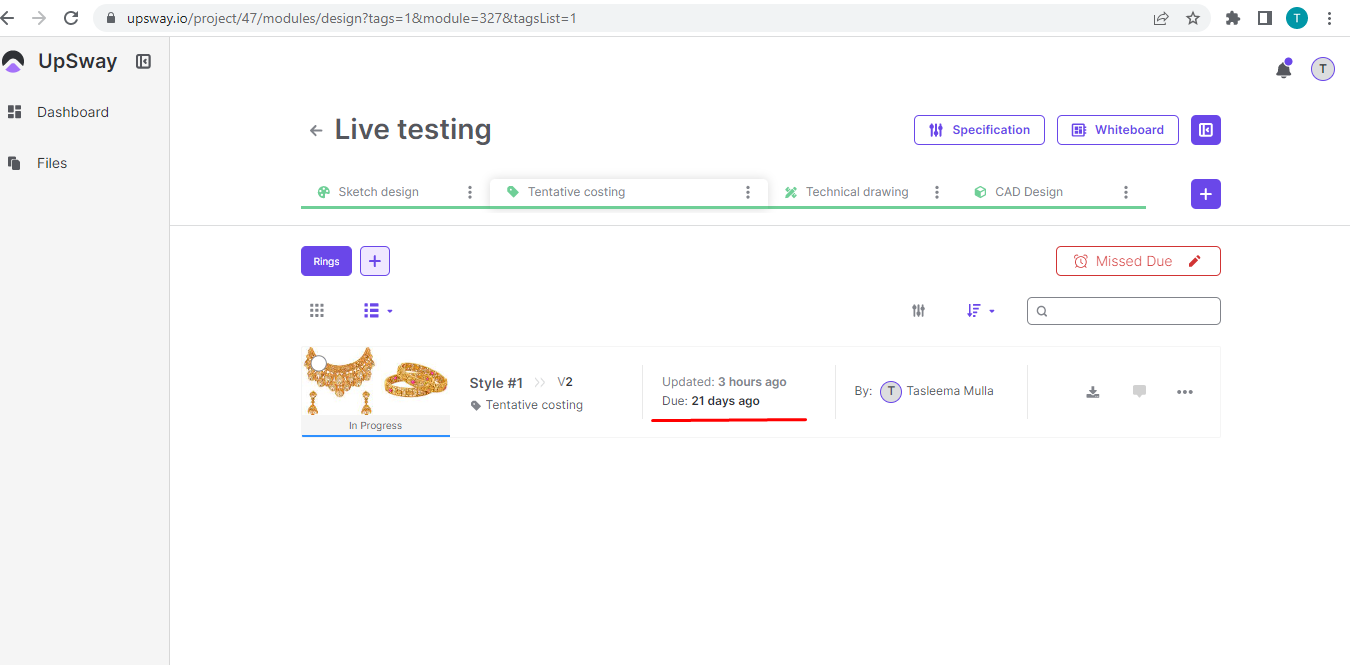Open the three-dot menu for Style #1
1350x665 pixels.
click(x=1185, y=392)
